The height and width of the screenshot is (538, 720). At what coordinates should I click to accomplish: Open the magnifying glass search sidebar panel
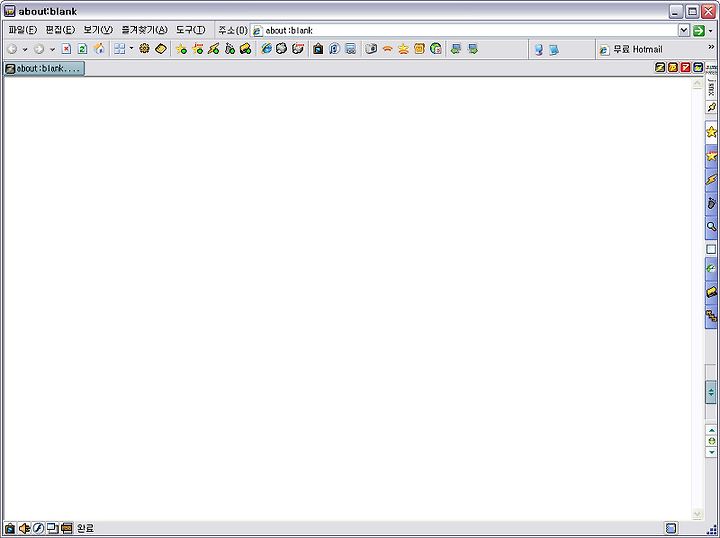pos(711,226)
